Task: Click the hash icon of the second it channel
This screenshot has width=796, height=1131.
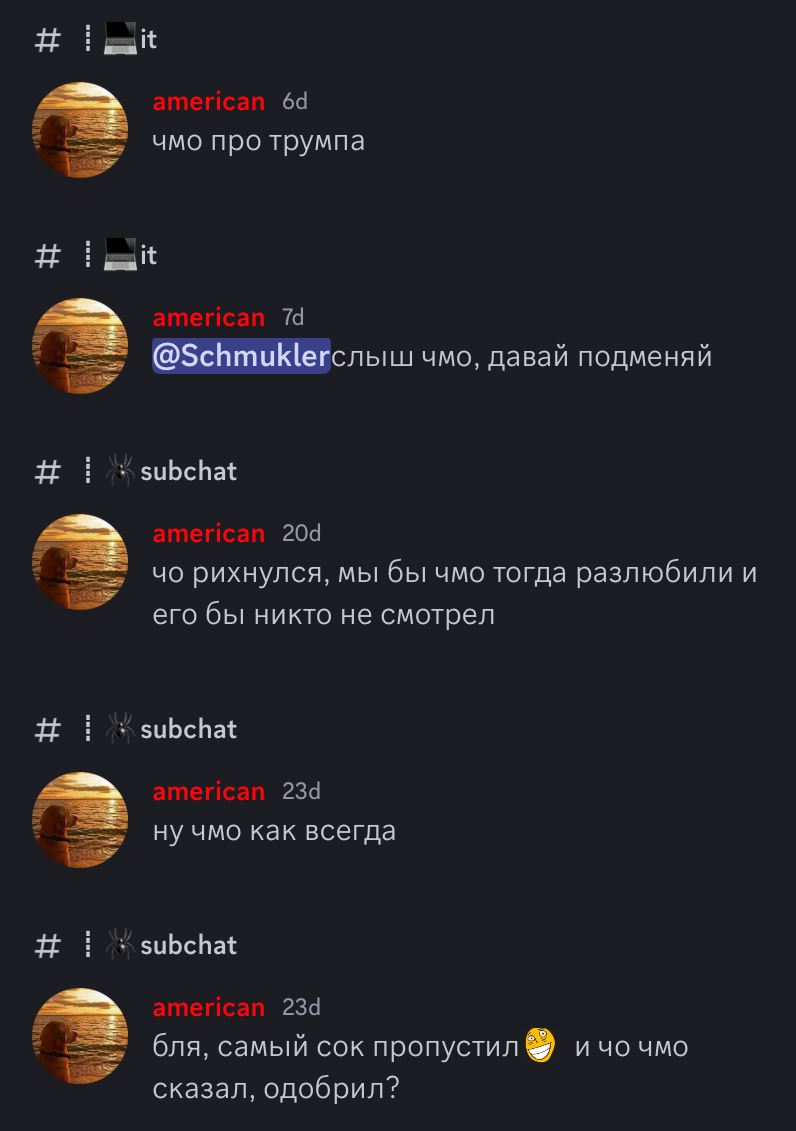Action: [x=48, y=255]
